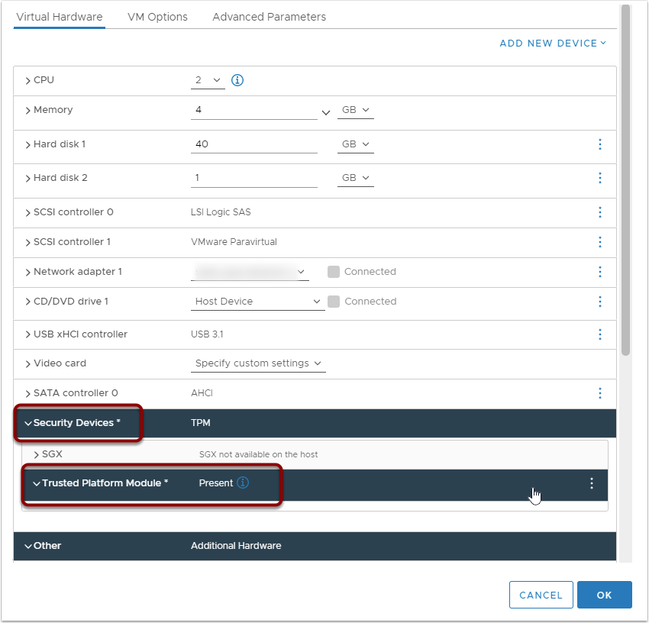
Task: Click the TPM Present info icon
Action: tap(243, 483)
